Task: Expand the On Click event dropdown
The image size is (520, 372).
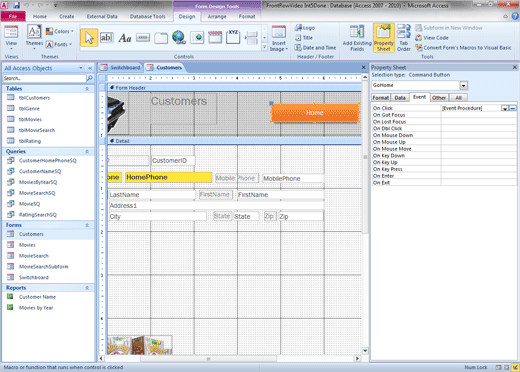Action: [505, 108]
